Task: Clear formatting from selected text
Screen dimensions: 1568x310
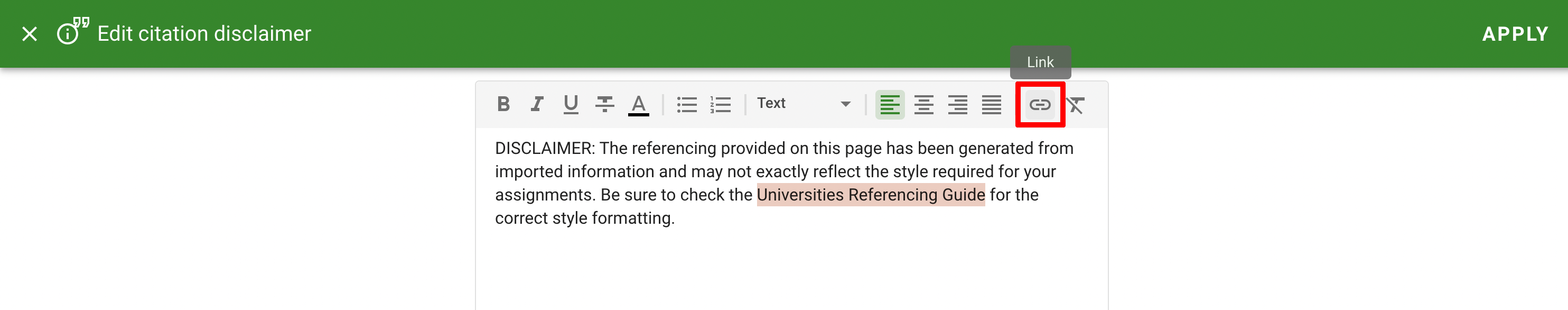Action: point(1076,105)
